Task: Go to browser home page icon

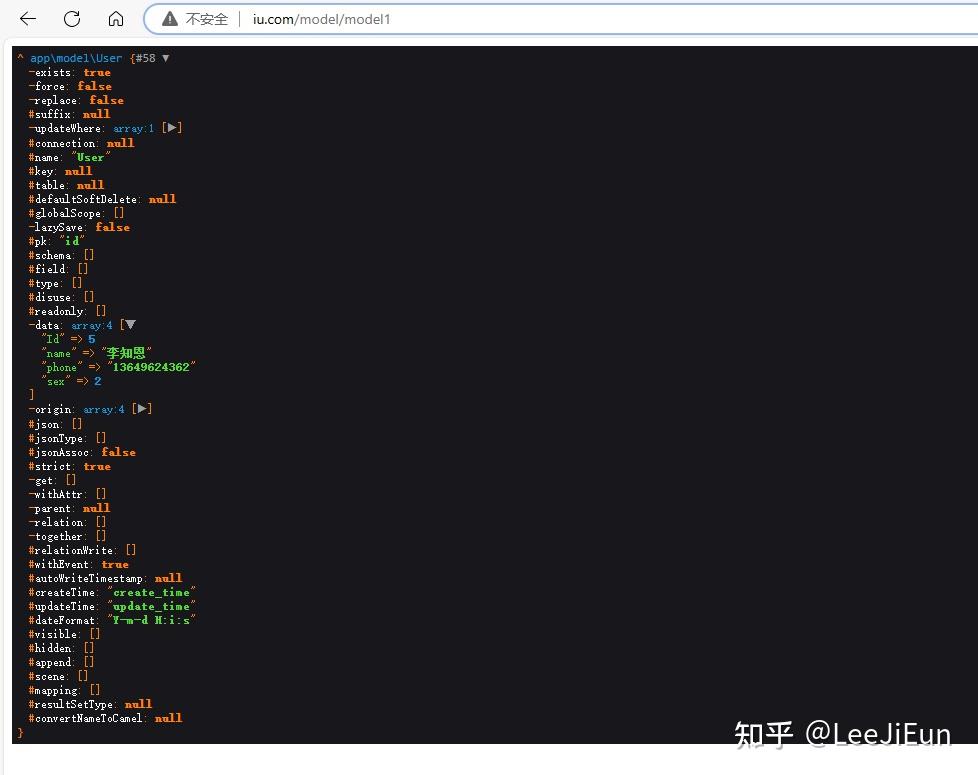Action: coord(116,19)
